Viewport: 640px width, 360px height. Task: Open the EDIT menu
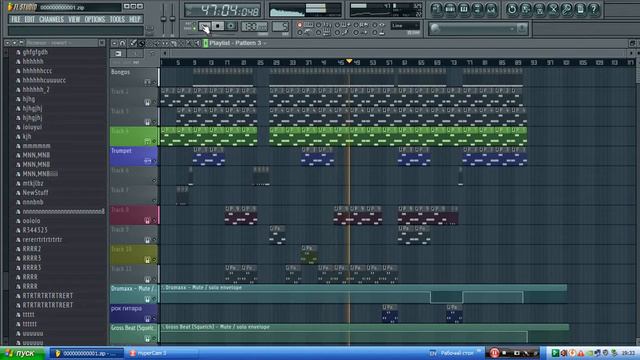coord(29,19)
